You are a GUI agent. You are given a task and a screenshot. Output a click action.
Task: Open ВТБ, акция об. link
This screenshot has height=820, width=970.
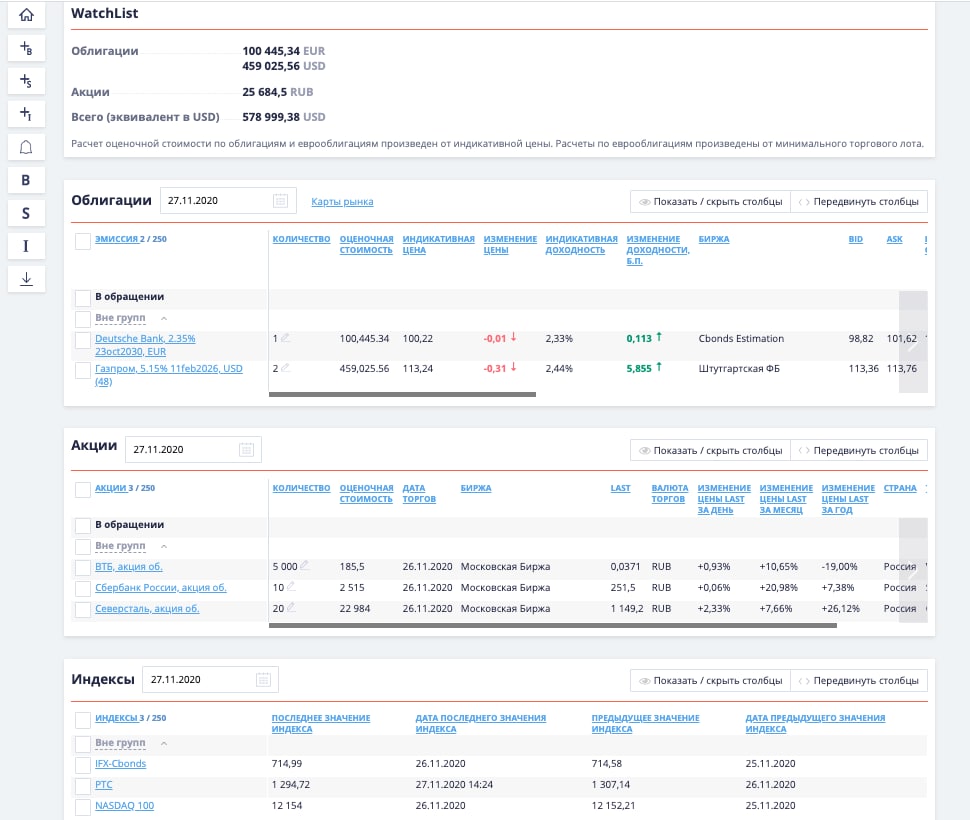pos(129,566)
